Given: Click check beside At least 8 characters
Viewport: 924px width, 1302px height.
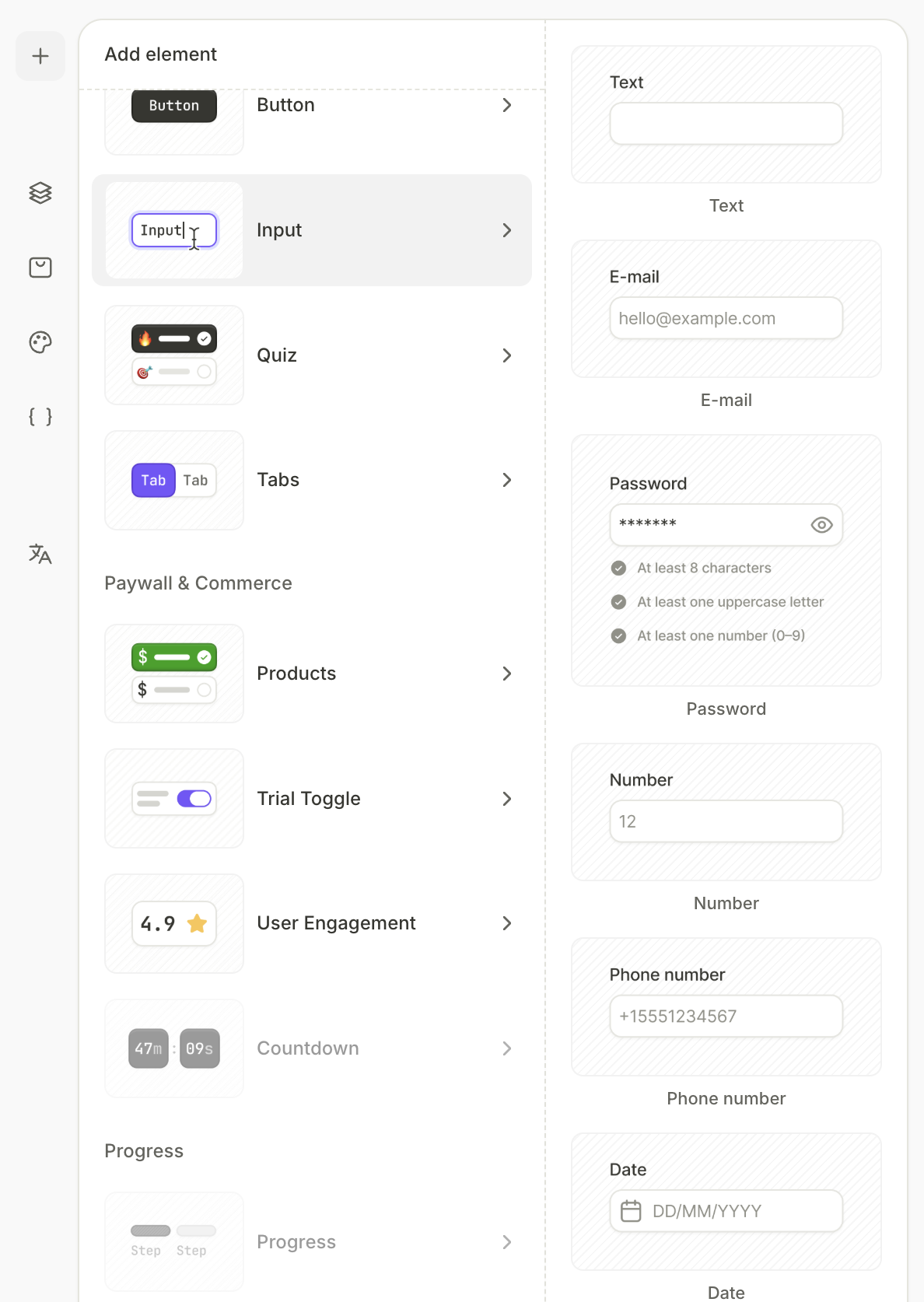Looking at the screenshot, I should 619,568.
